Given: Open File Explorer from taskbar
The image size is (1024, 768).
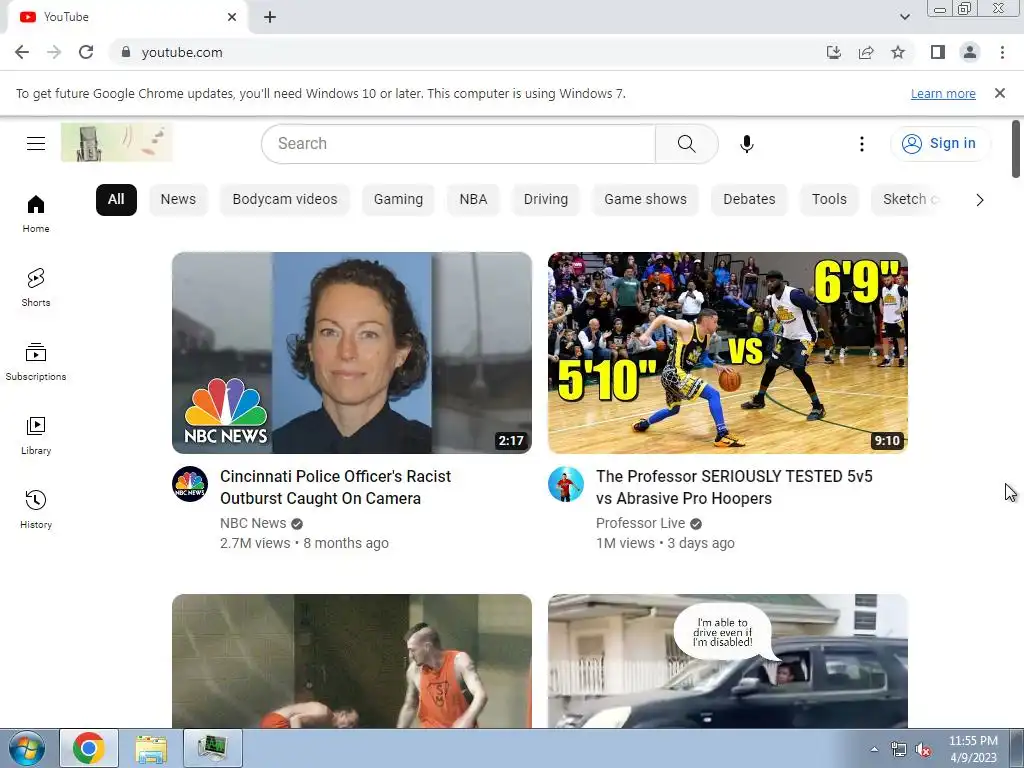Looking at the screenshot, I should pyautogui.click(x=151, y=748).
